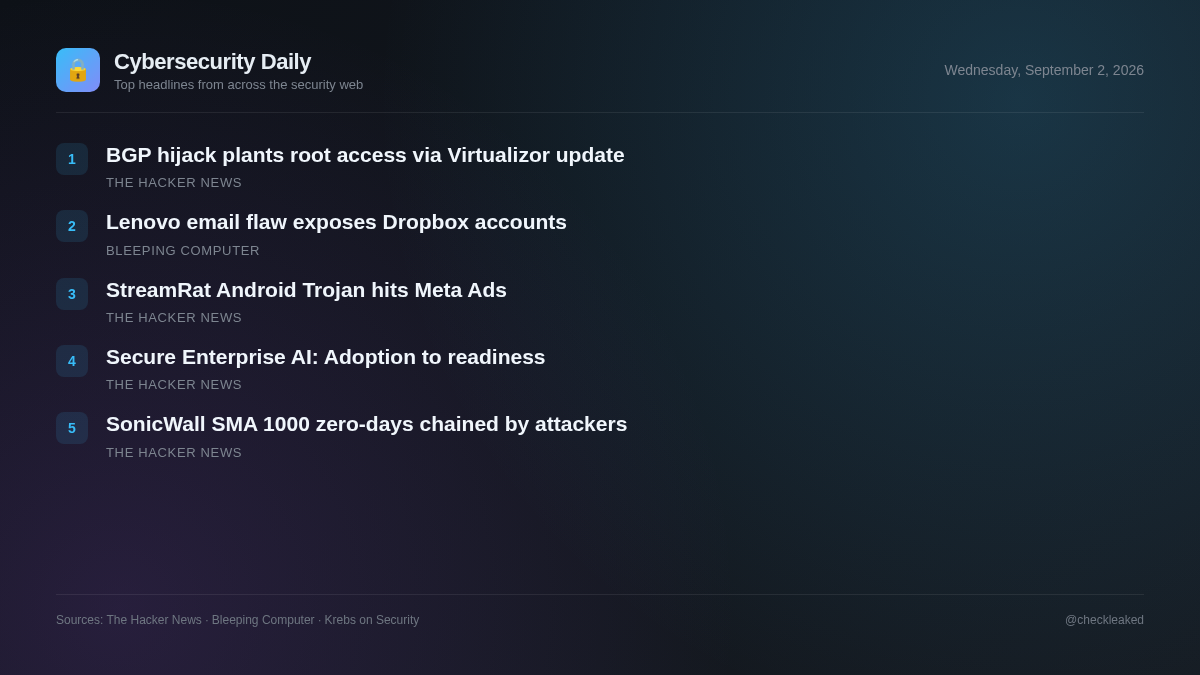Open the StreamRat Android Trojan headline

point(306,290)
